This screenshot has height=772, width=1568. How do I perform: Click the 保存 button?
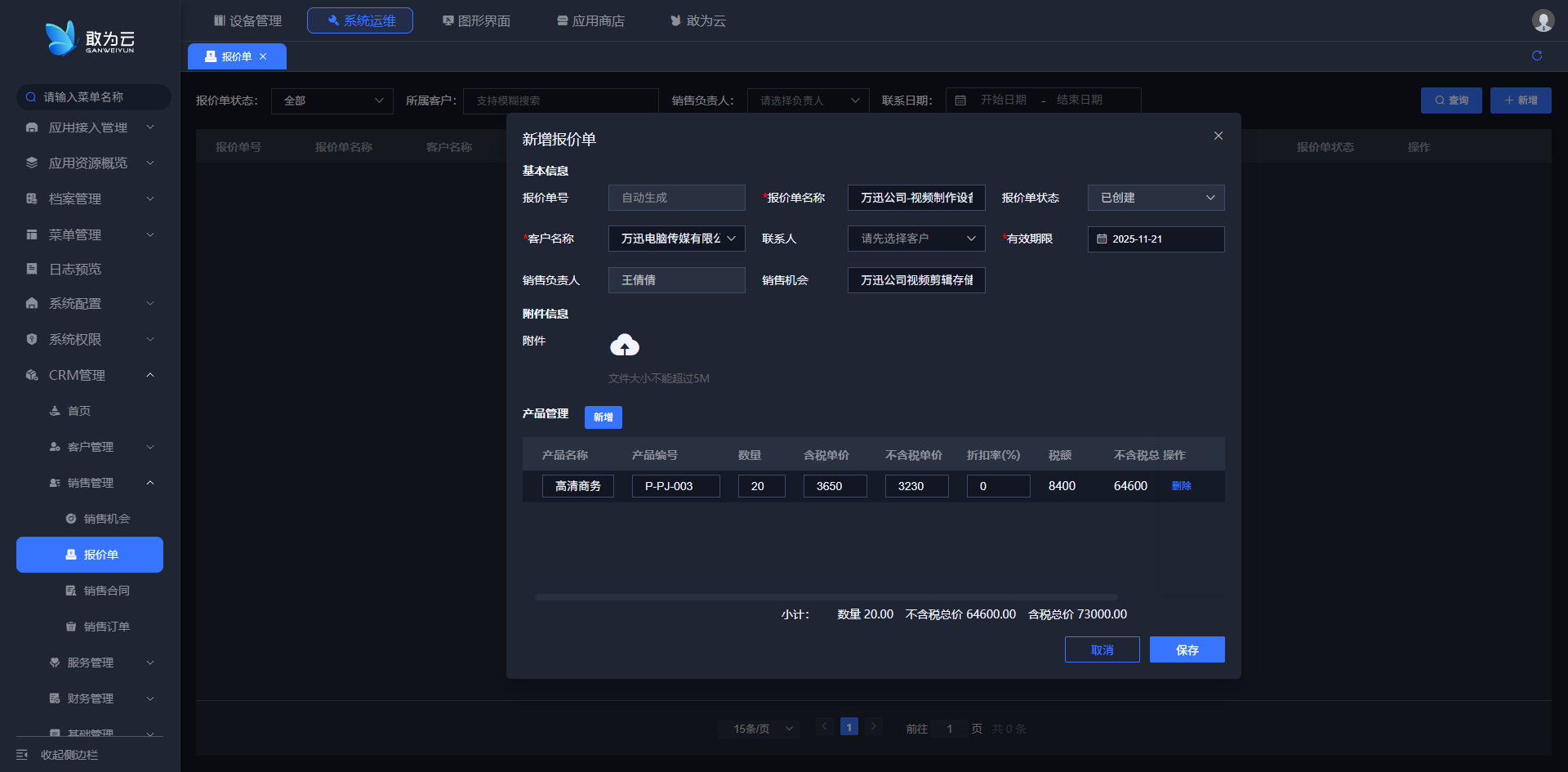coord(1187,649)
